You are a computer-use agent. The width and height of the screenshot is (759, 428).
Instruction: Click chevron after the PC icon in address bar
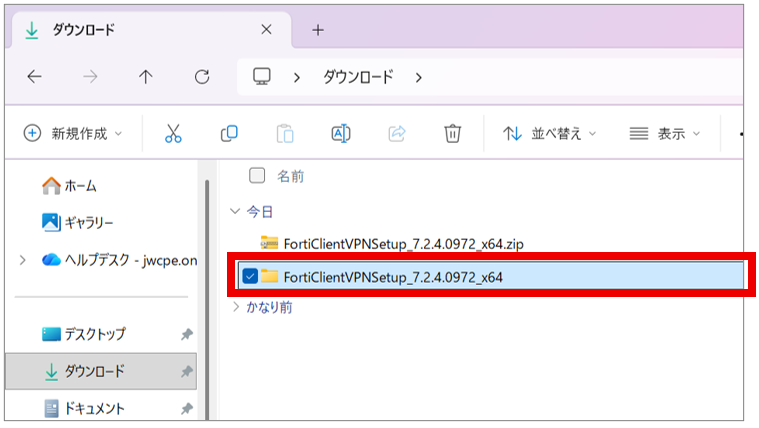(x=297, y=77)
